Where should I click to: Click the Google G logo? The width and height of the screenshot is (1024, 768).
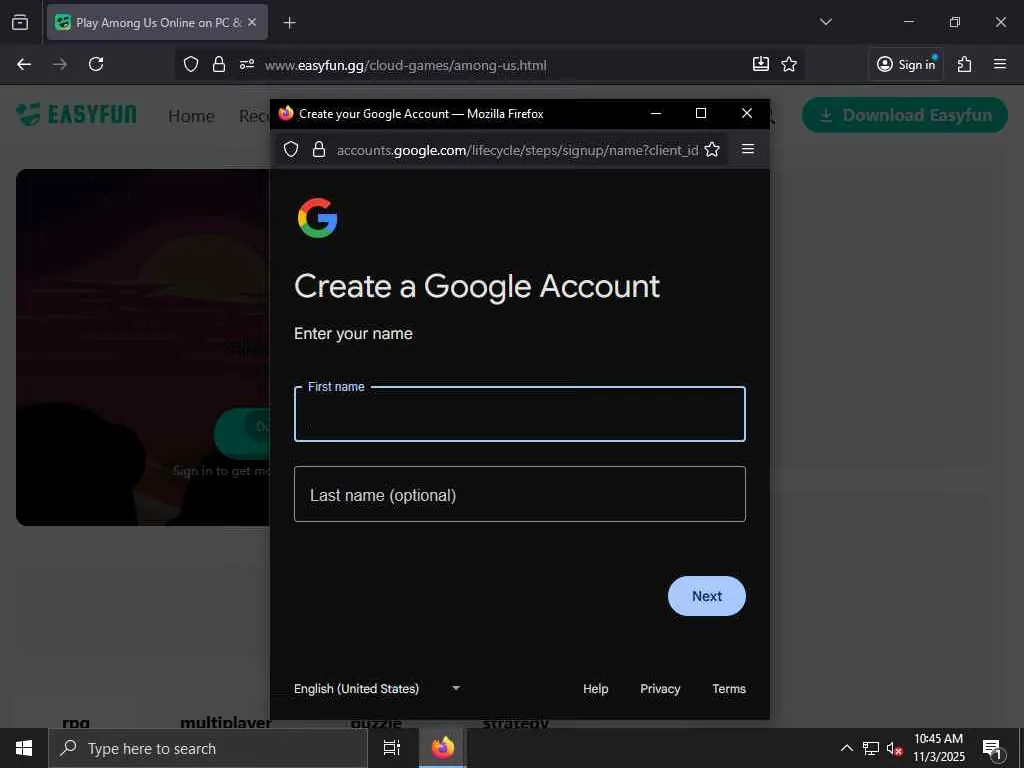tap(317, 218)
